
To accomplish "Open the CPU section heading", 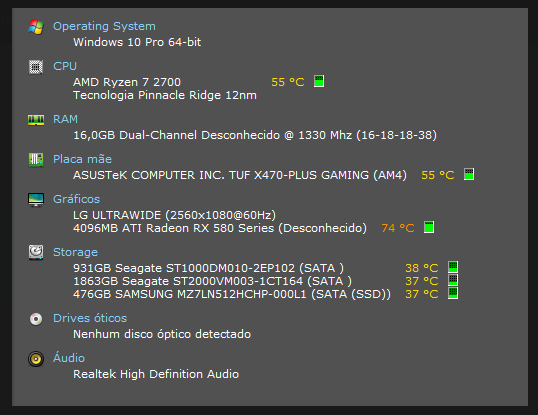I will point(65,66).
